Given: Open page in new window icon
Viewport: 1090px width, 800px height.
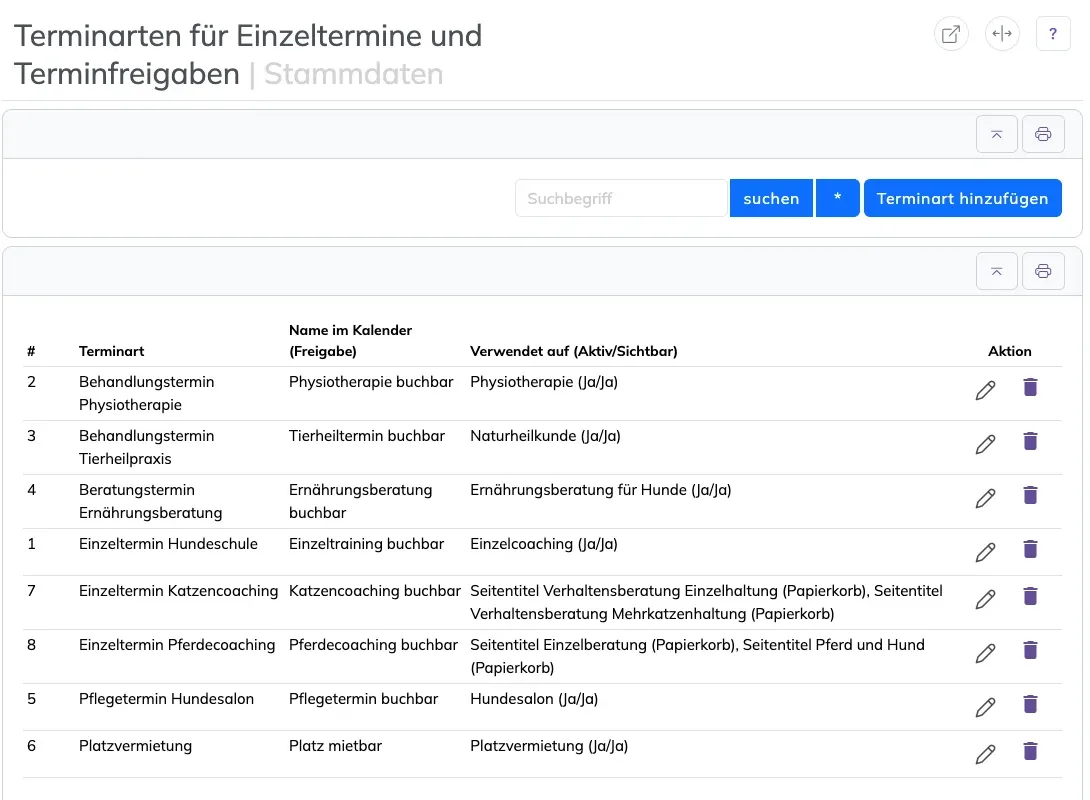Looking at the screenshot, I should click(951, 34).
